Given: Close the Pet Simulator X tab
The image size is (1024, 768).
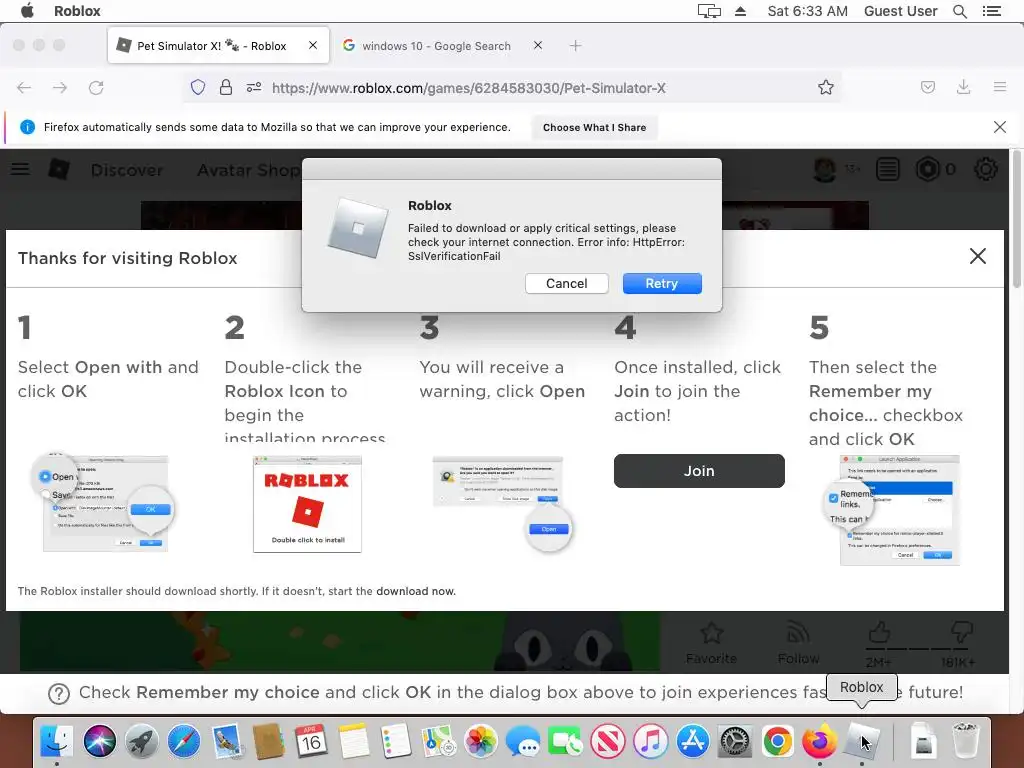Looking at the screenshot, I should 313,45.
